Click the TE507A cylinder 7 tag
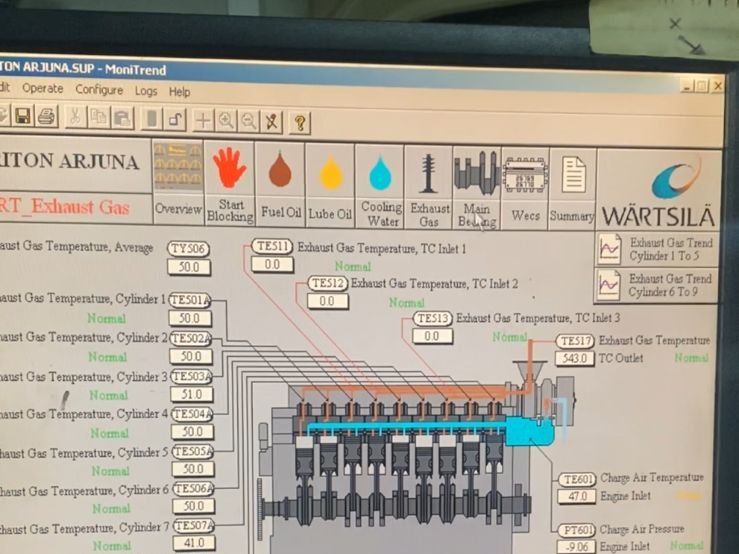This screenshot has height=554, width=739. (x=194, y=525)
